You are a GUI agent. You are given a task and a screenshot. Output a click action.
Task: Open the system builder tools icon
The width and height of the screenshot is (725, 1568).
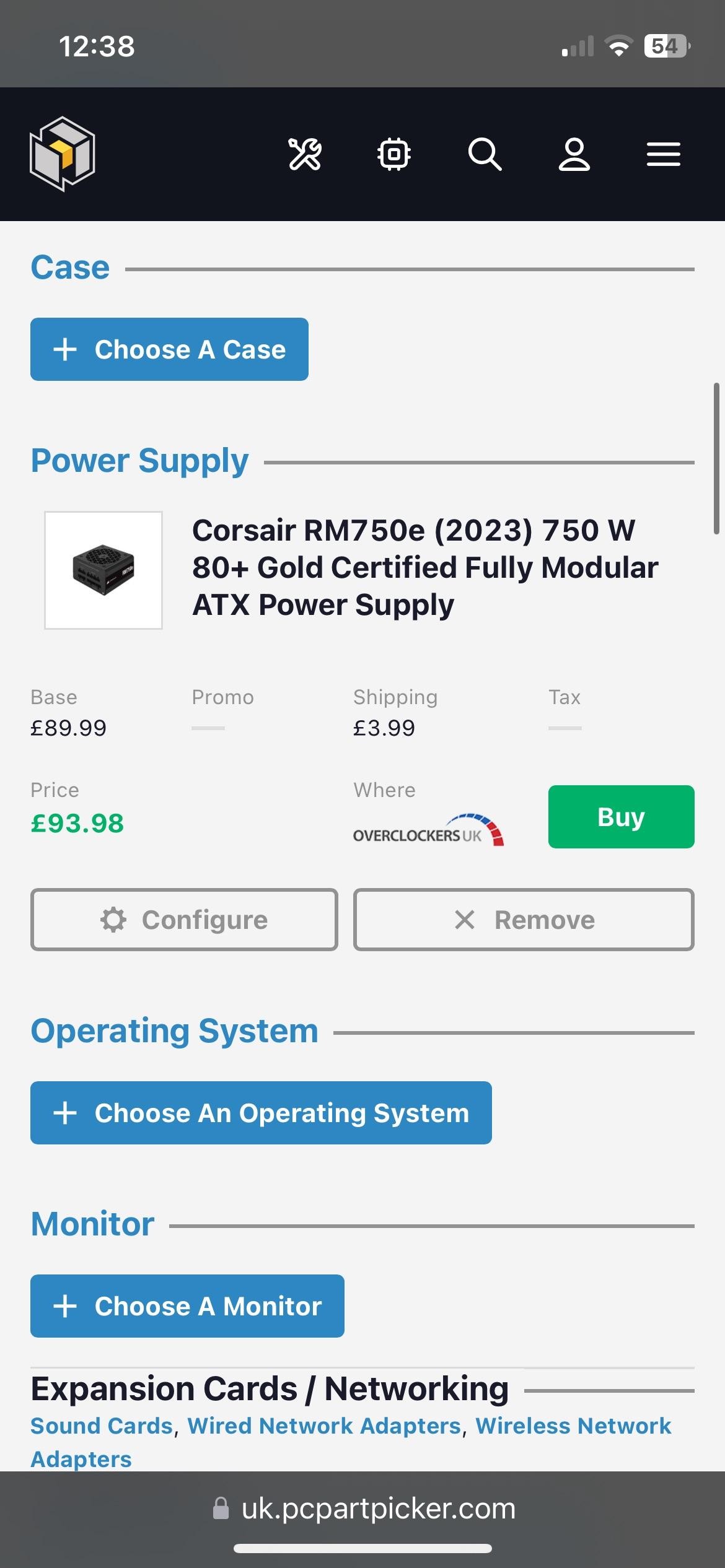305,154
